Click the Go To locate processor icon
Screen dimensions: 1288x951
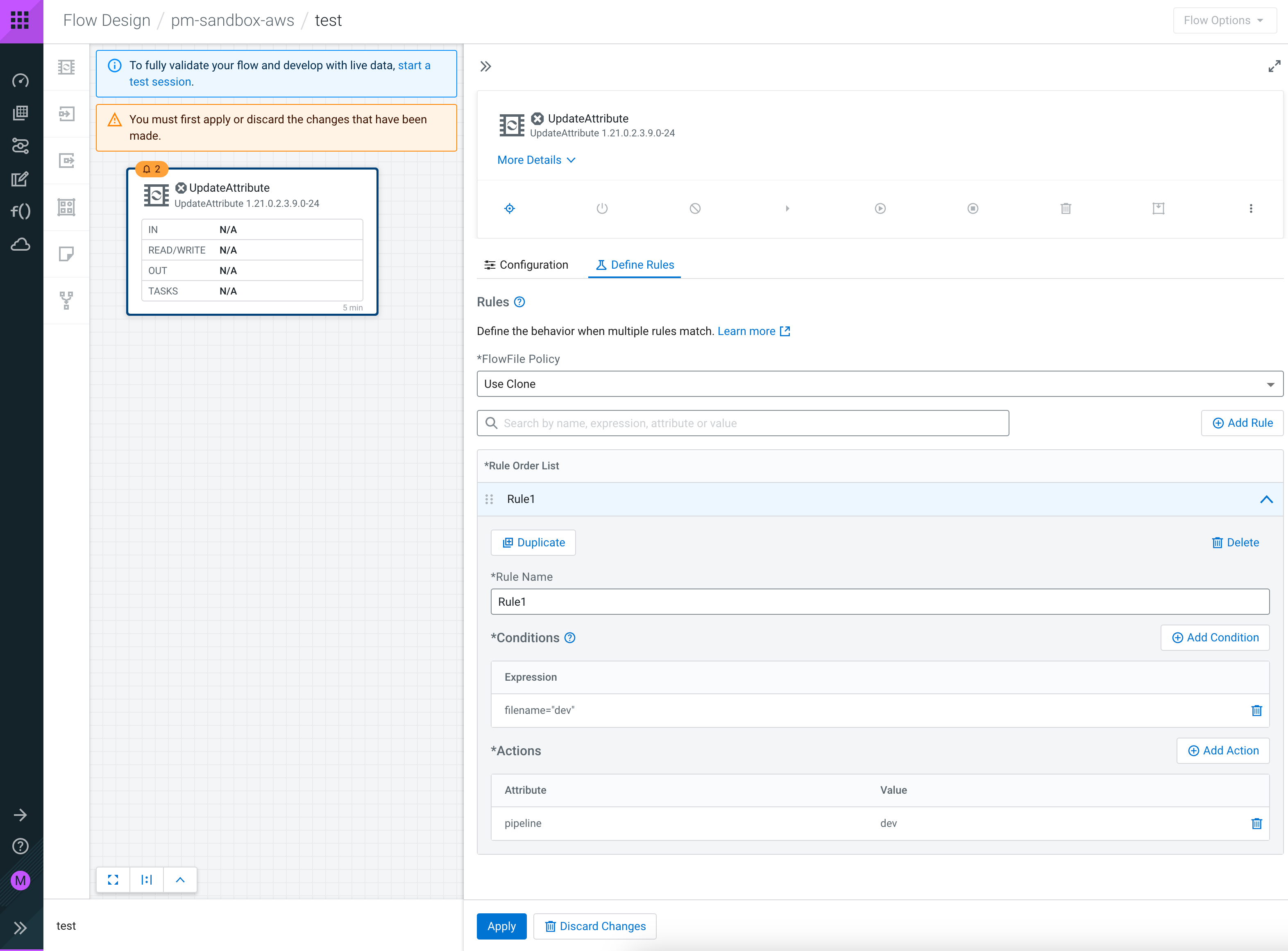pos(510,208)
